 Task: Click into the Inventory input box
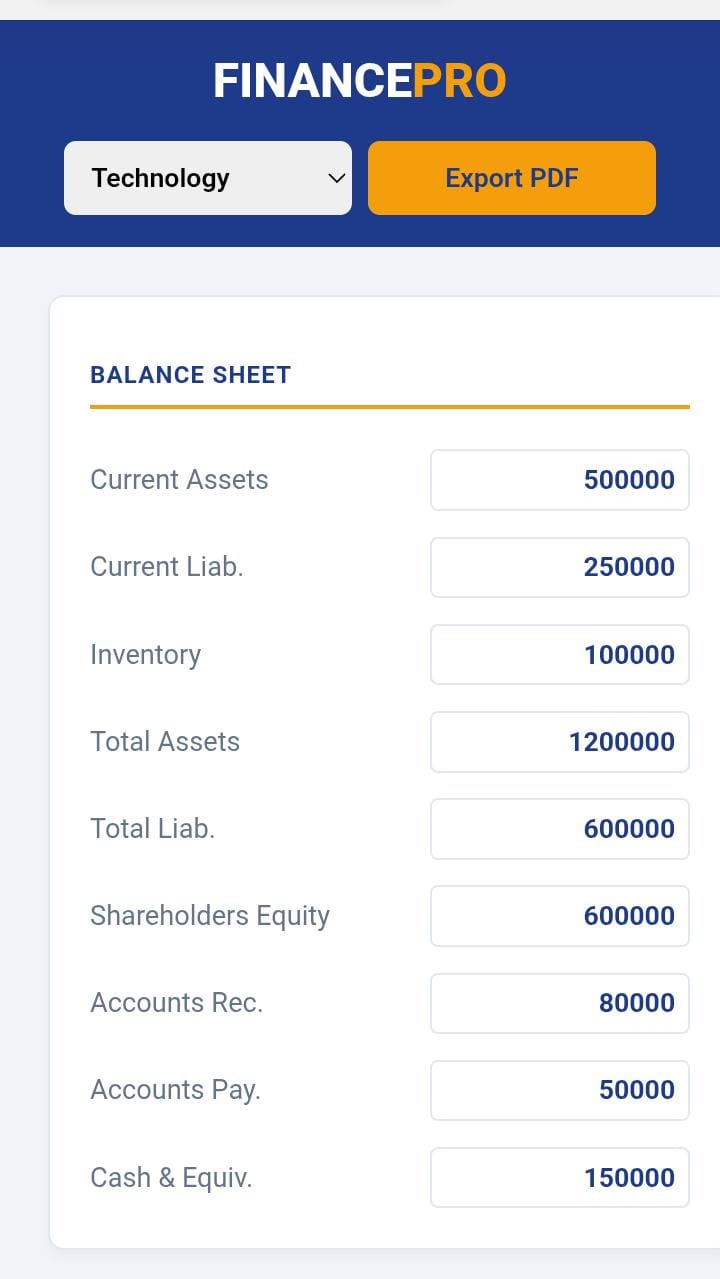(x=559, y=655)
